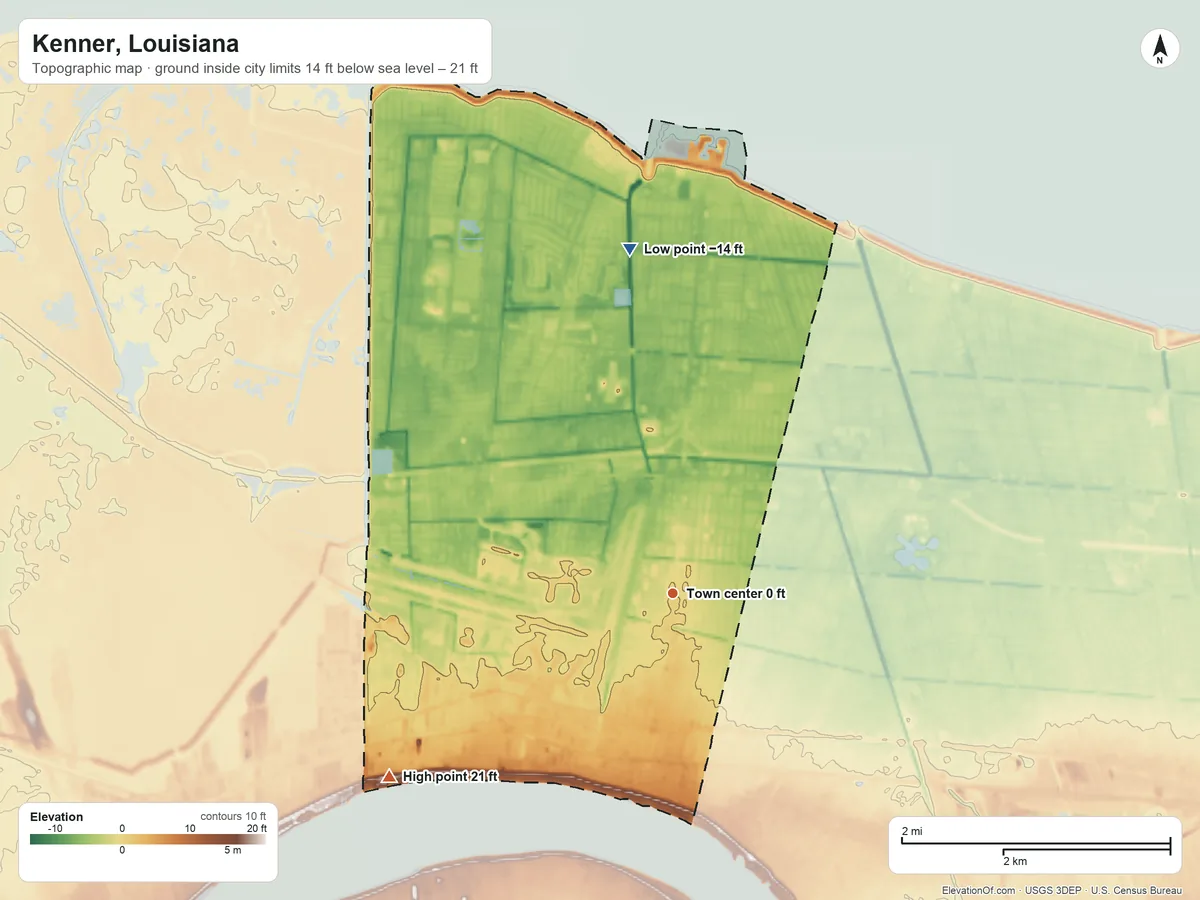This screenshot has width=1200, height=900.
Task: Click the high point triangle marker
Action: (389, 775)
